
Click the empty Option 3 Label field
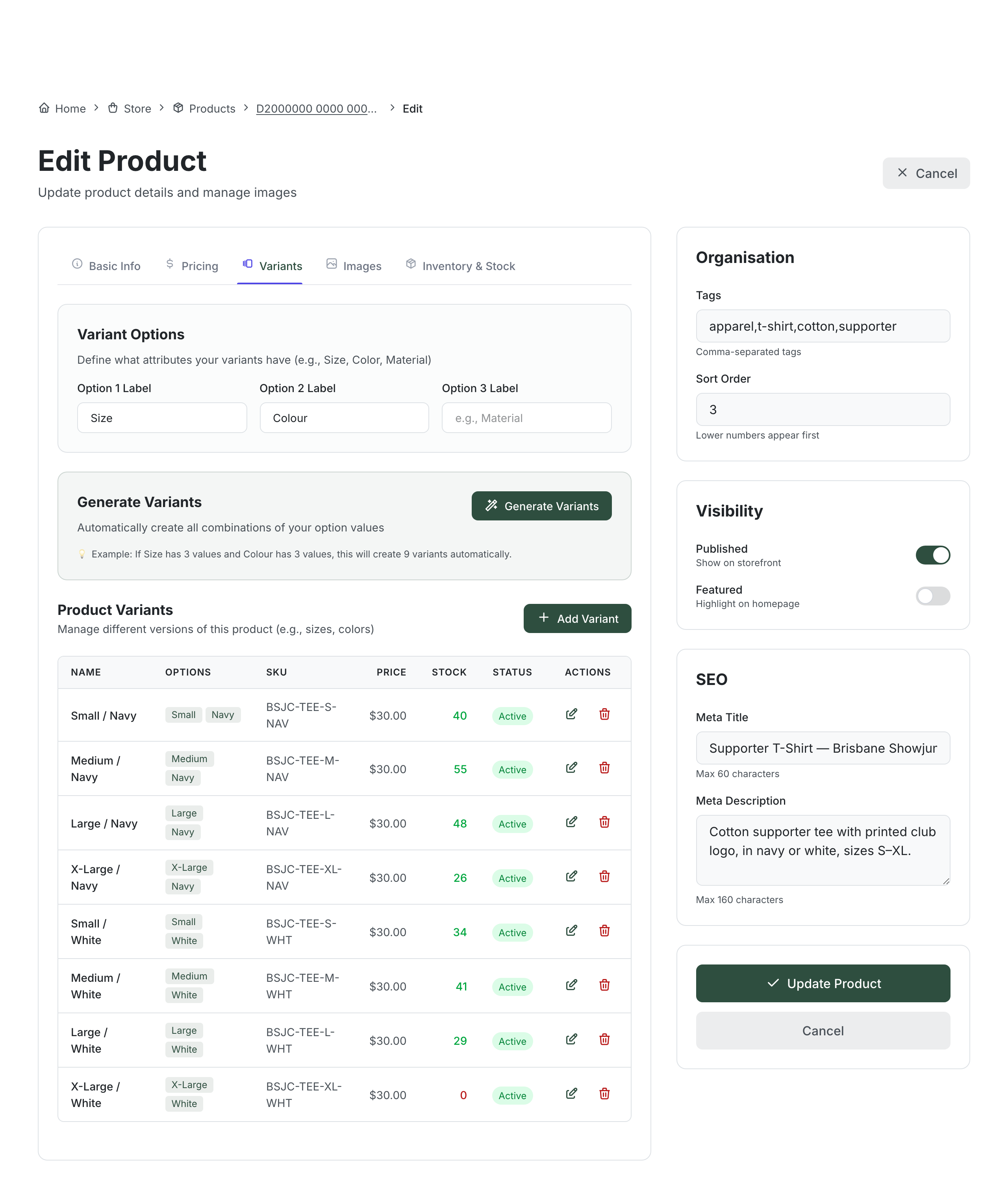[526, 418]
